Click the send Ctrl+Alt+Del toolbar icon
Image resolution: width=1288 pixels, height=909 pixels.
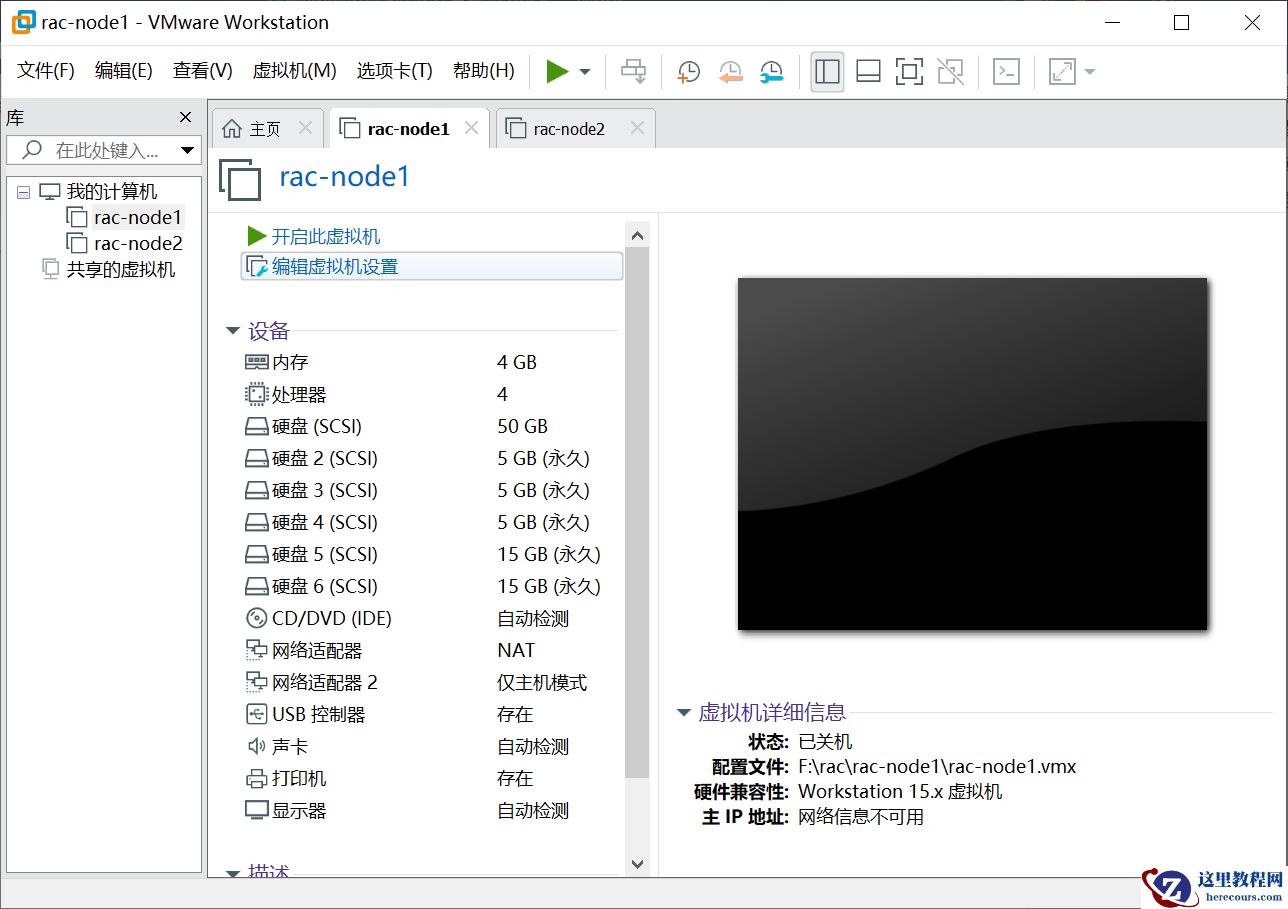pos(633,71)
